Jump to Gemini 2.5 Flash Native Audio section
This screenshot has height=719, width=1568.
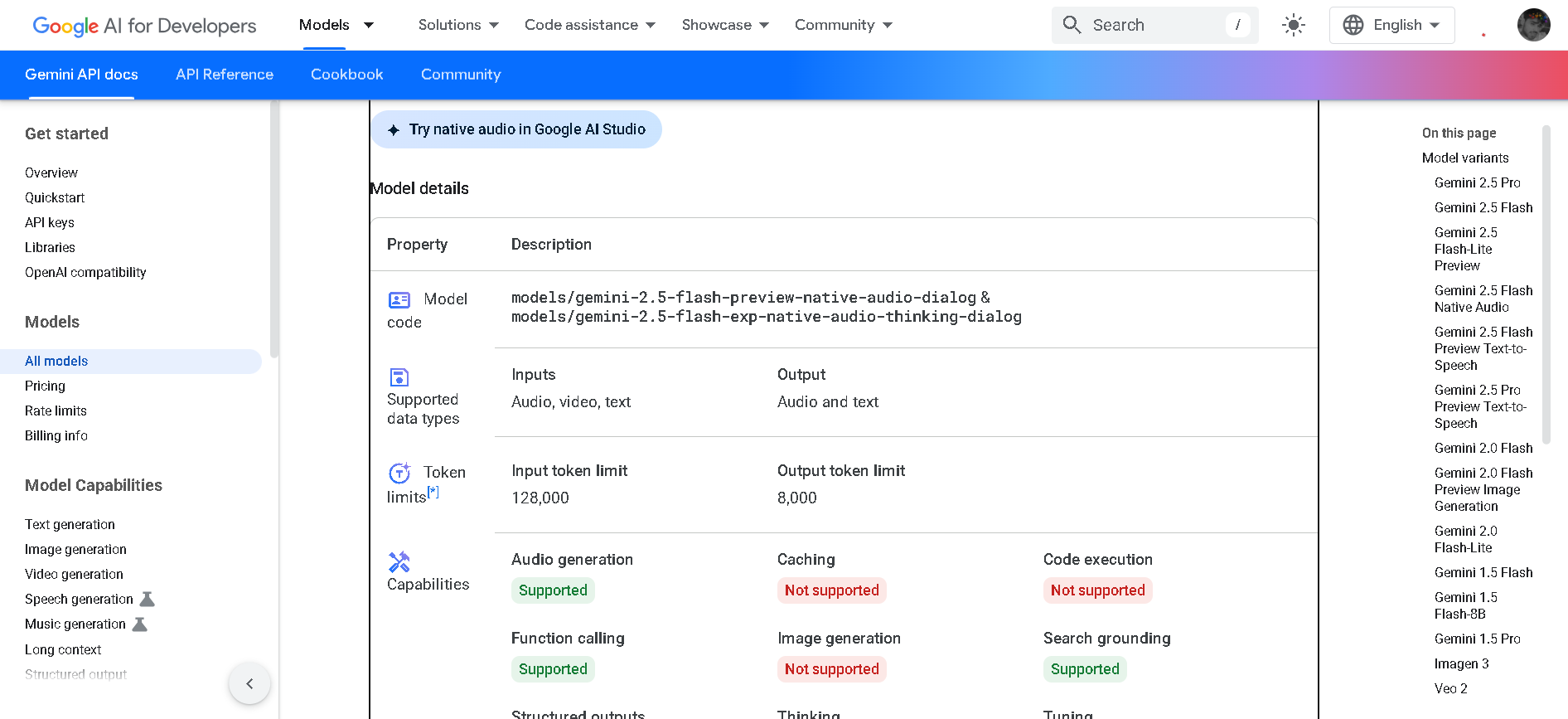(x=1483, y=299)
